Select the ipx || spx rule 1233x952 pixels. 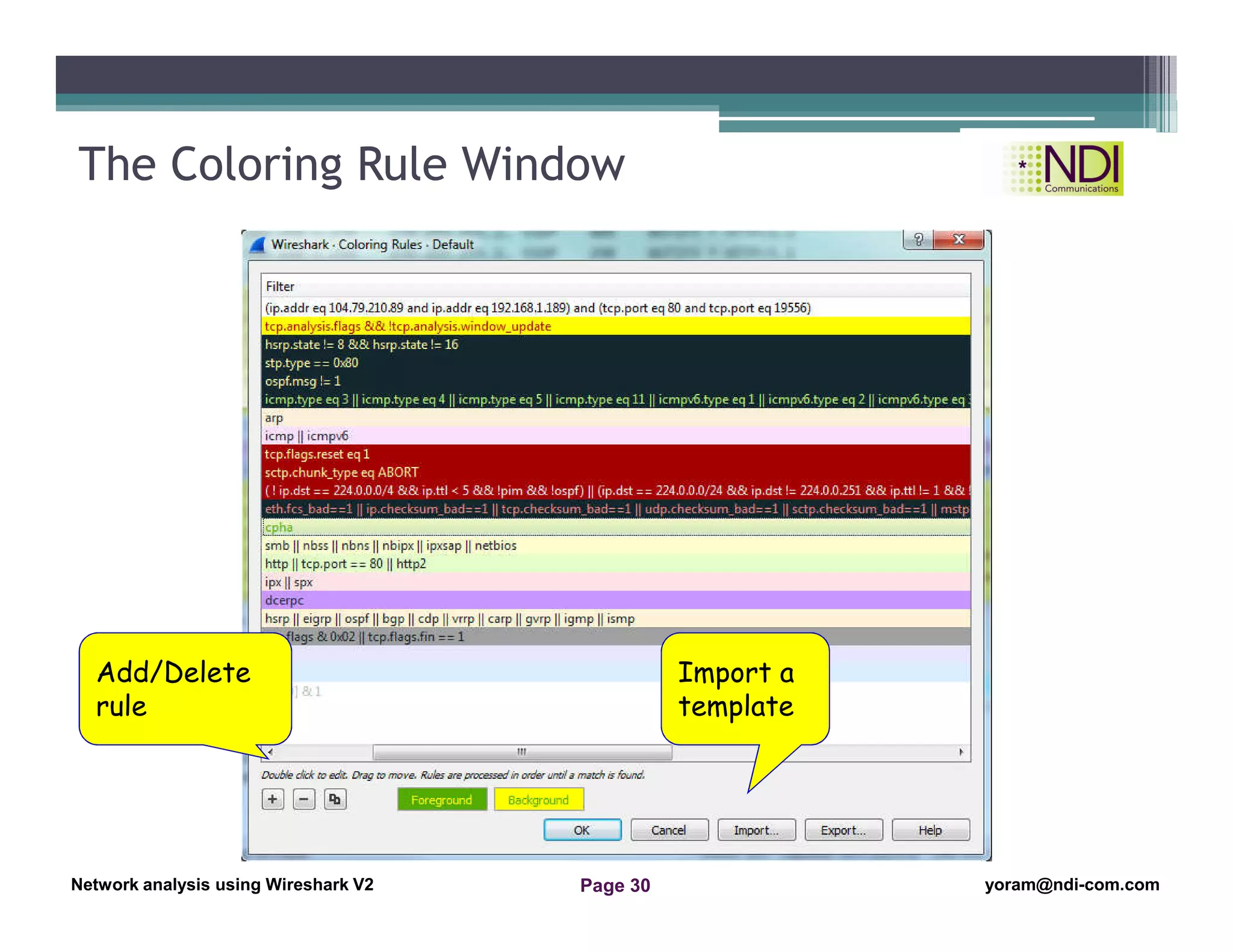point(616,582)
